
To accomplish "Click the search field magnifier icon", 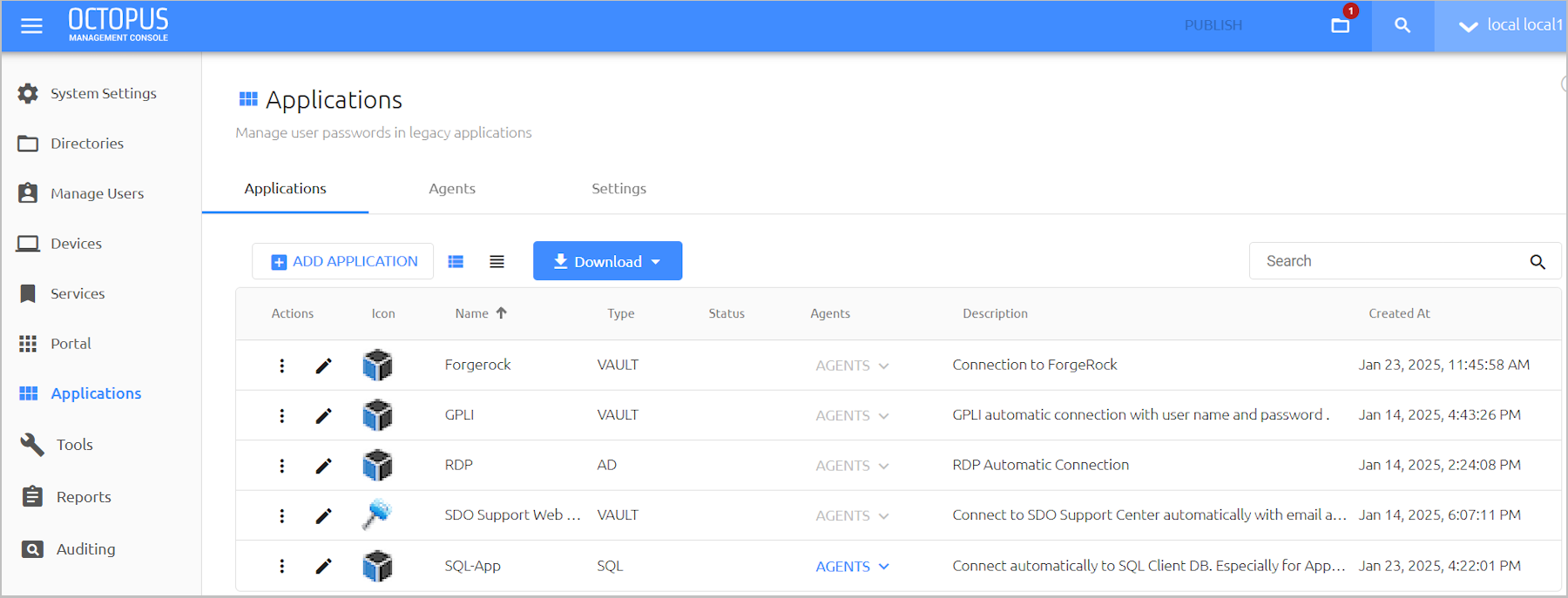I will pos(1538,261).
